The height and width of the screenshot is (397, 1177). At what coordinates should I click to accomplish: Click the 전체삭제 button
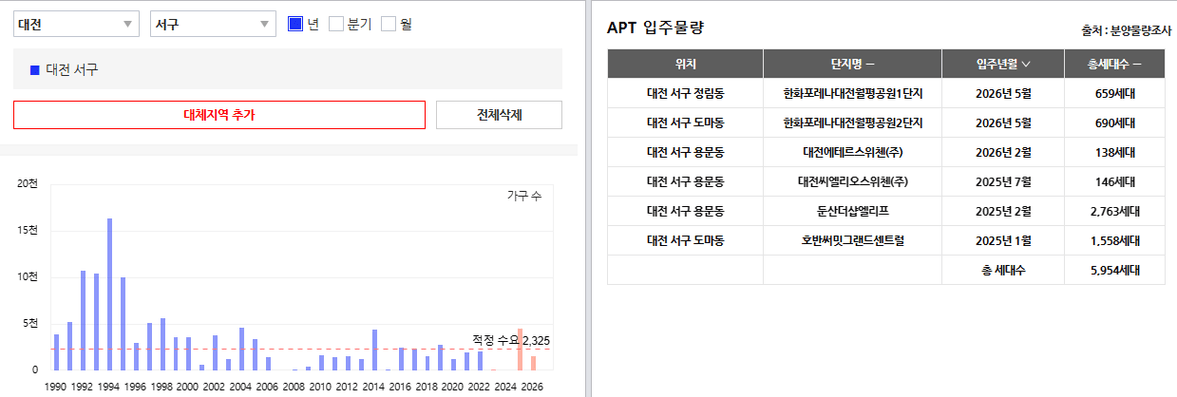click(498, 115)
